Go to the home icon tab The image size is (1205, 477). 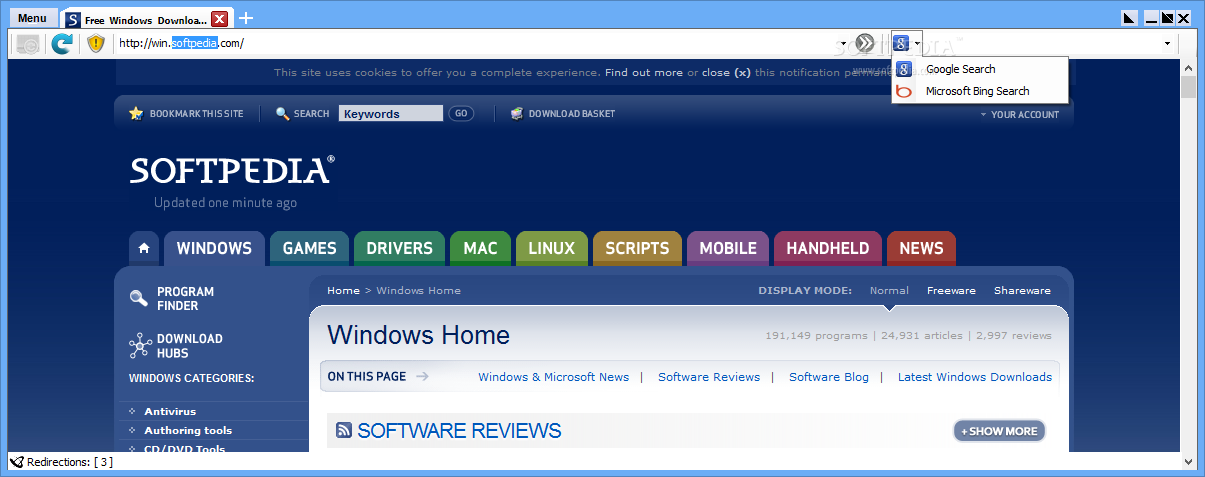(144, 248)
